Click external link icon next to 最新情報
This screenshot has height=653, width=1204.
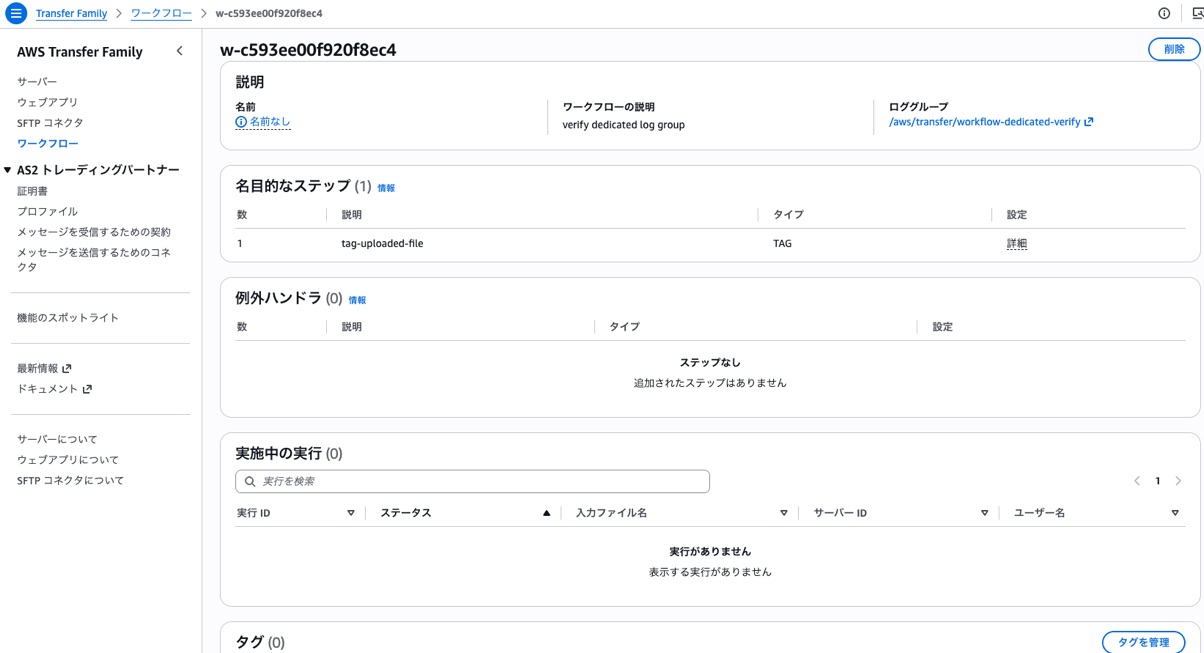pos(67,369)
